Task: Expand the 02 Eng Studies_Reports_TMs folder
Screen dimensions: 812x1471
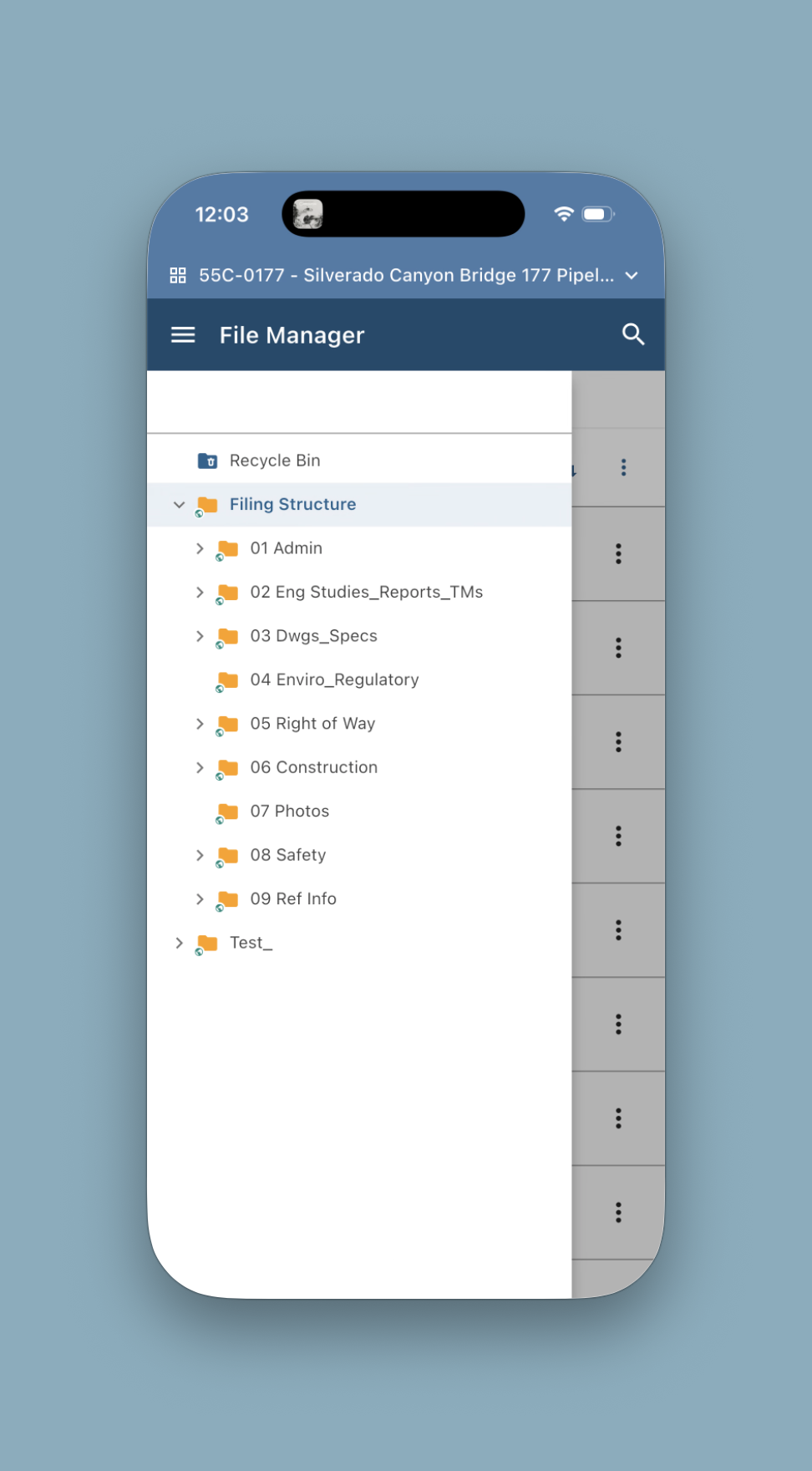Action: (x=200, y=593)
